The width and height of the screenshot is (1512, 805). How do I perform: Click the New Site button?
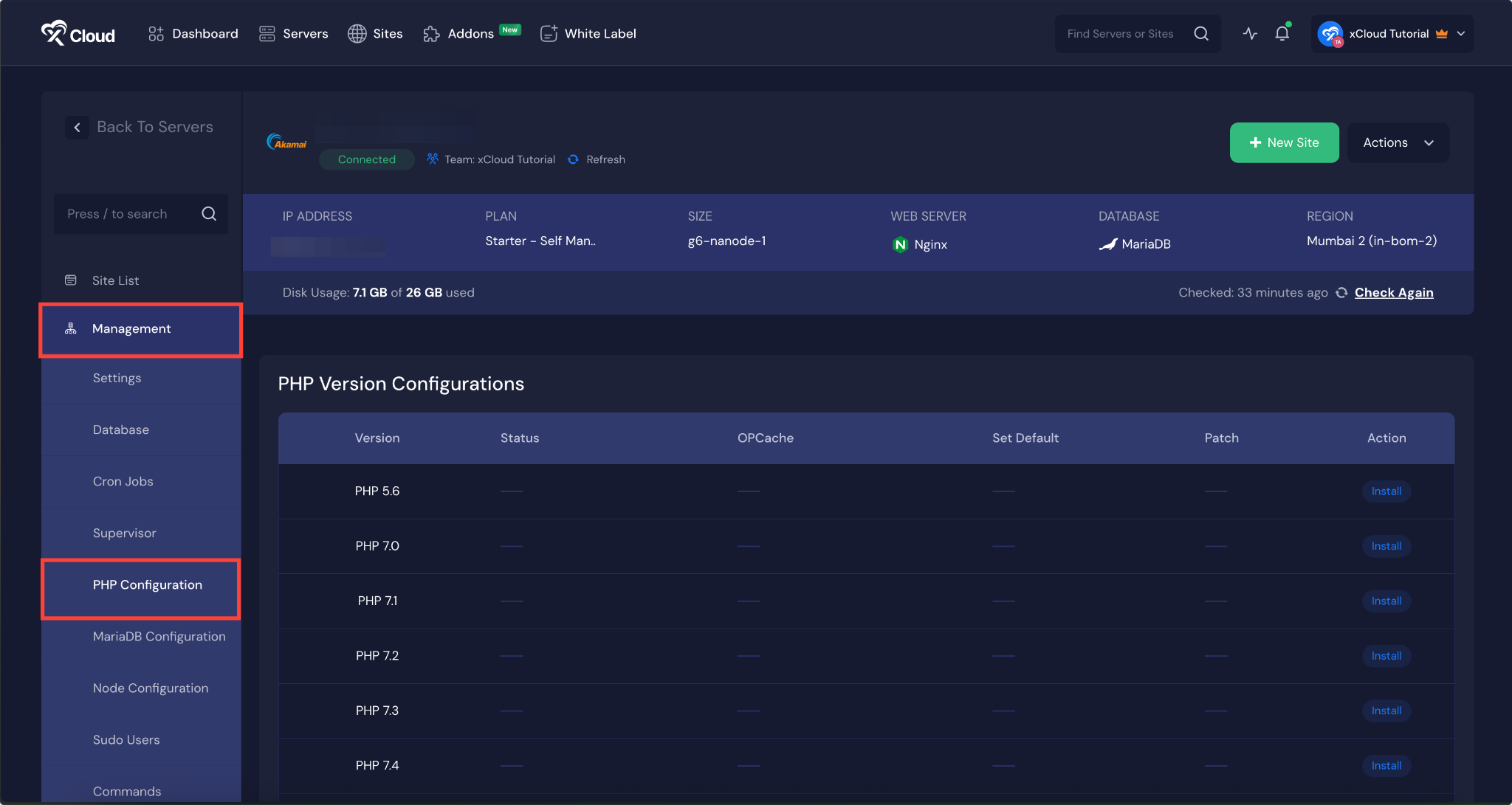[x=1284, y=142]
